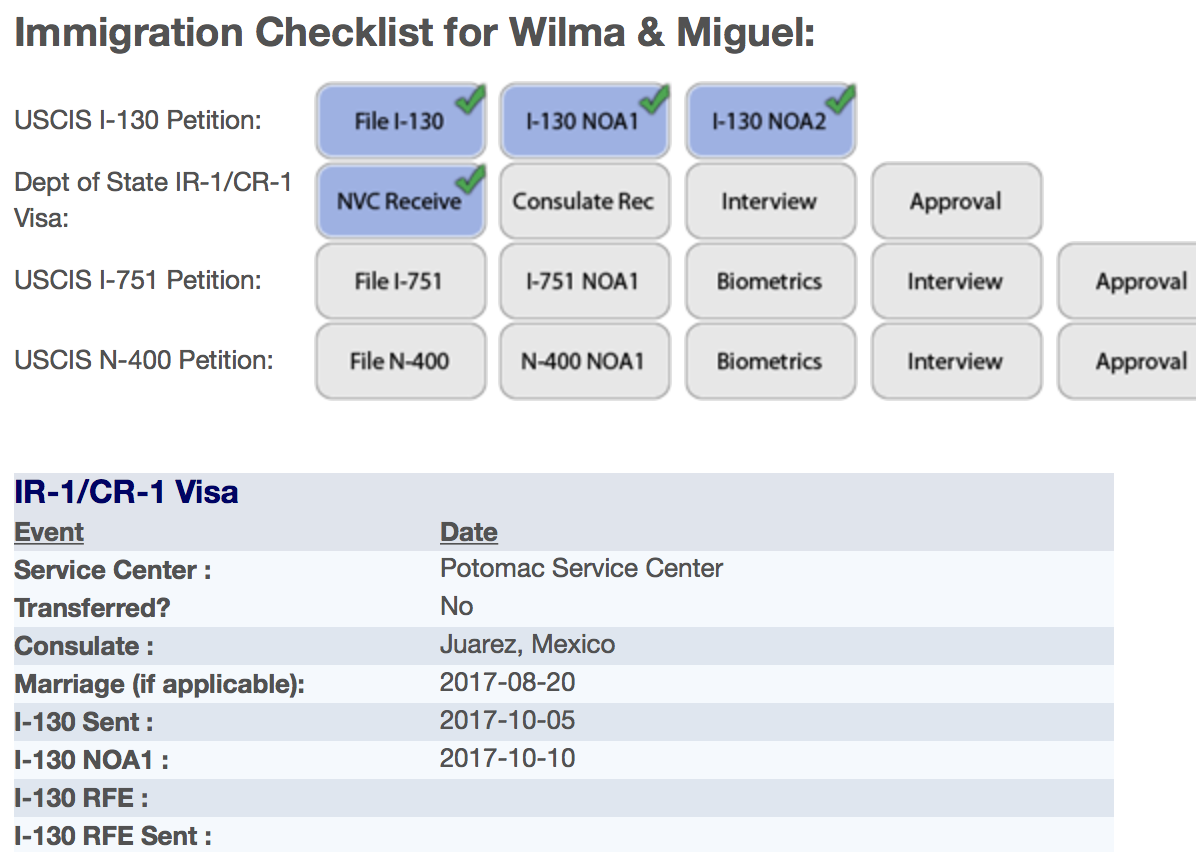Select the File I-751 step
This screenshot has width=1196, height=852.
(x=400, y=281)
